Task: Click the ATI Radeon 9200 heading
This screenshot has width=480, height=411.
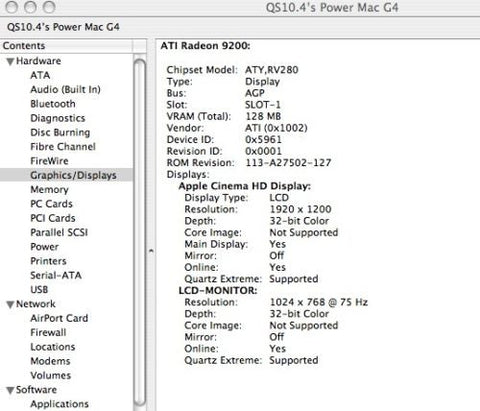Action: click(x=205, y=46)
